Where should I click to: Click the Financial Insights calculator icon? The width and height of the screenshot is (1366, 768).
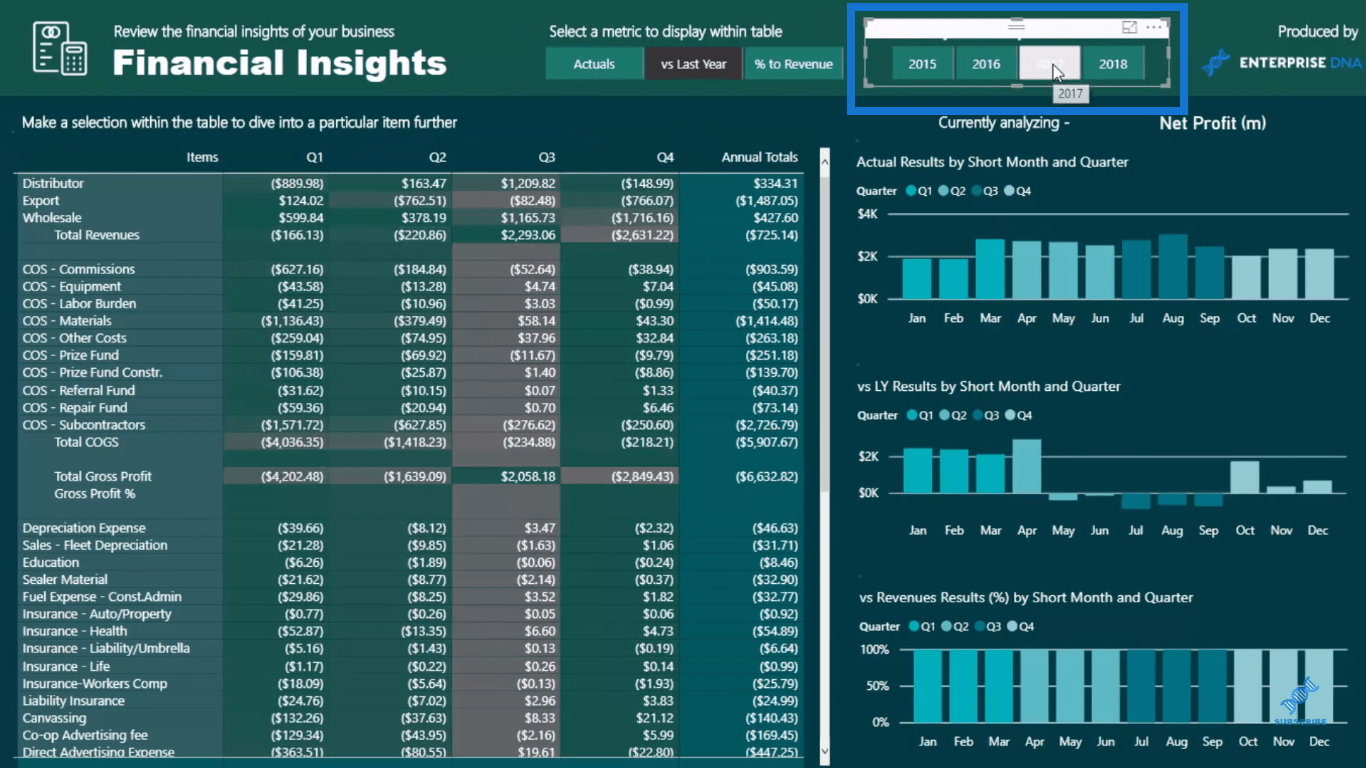point(58,47)
